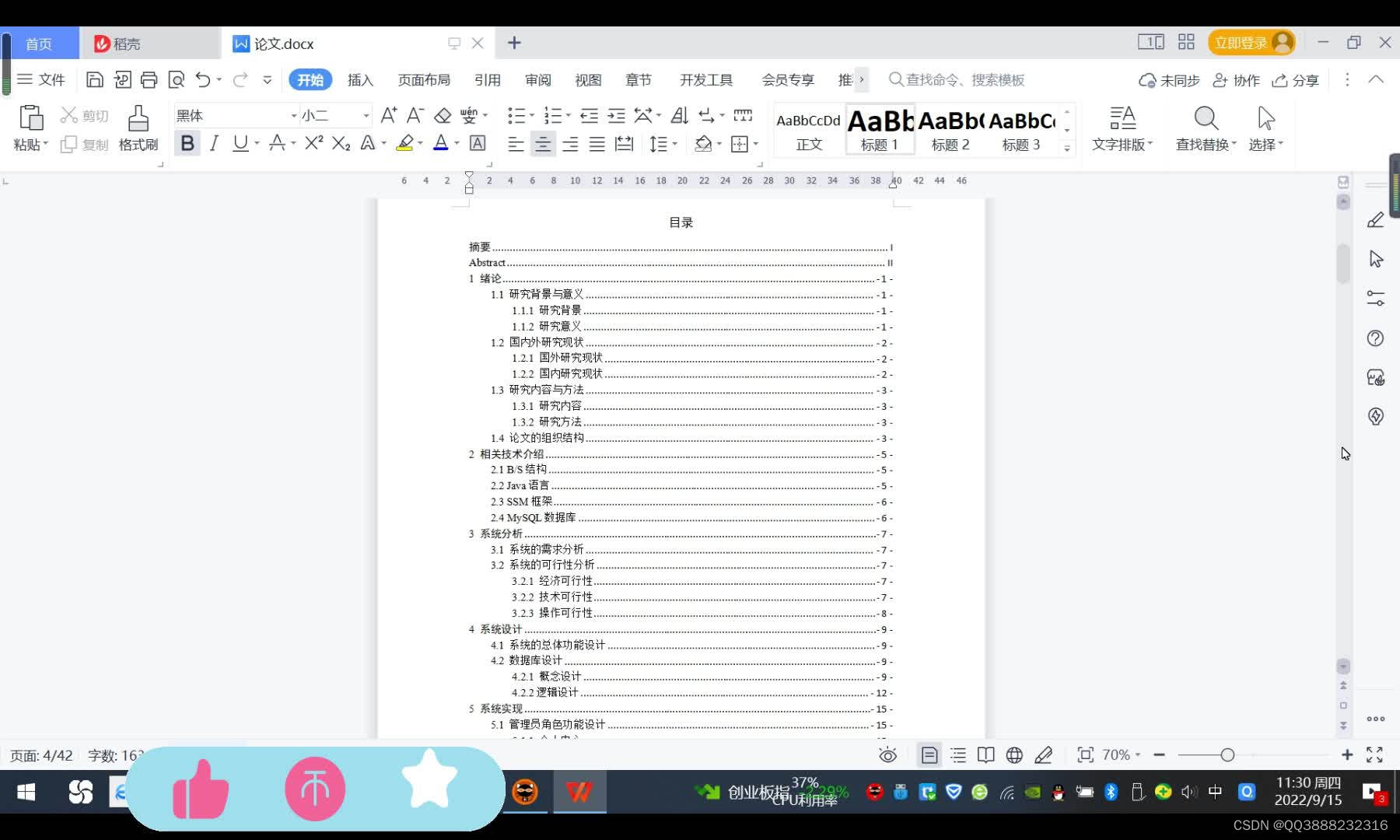The width and height of the screenshot is (1400, 840).
Task: Open the zoom percentage 70% dropdown
Action: point(1121,755)
